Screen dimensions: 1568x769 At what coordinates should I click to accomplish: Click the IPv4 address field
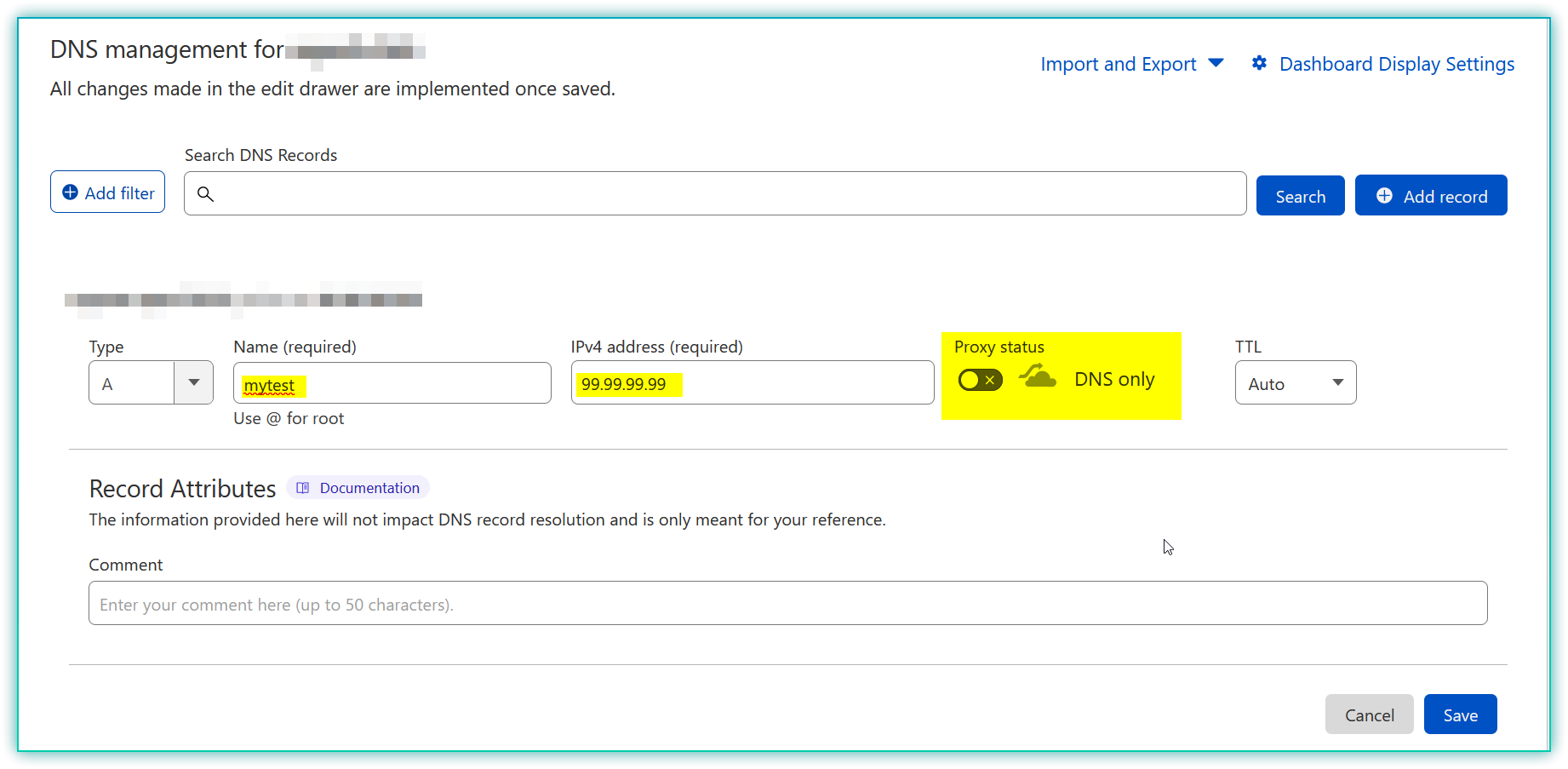click(x=753, y=383)
